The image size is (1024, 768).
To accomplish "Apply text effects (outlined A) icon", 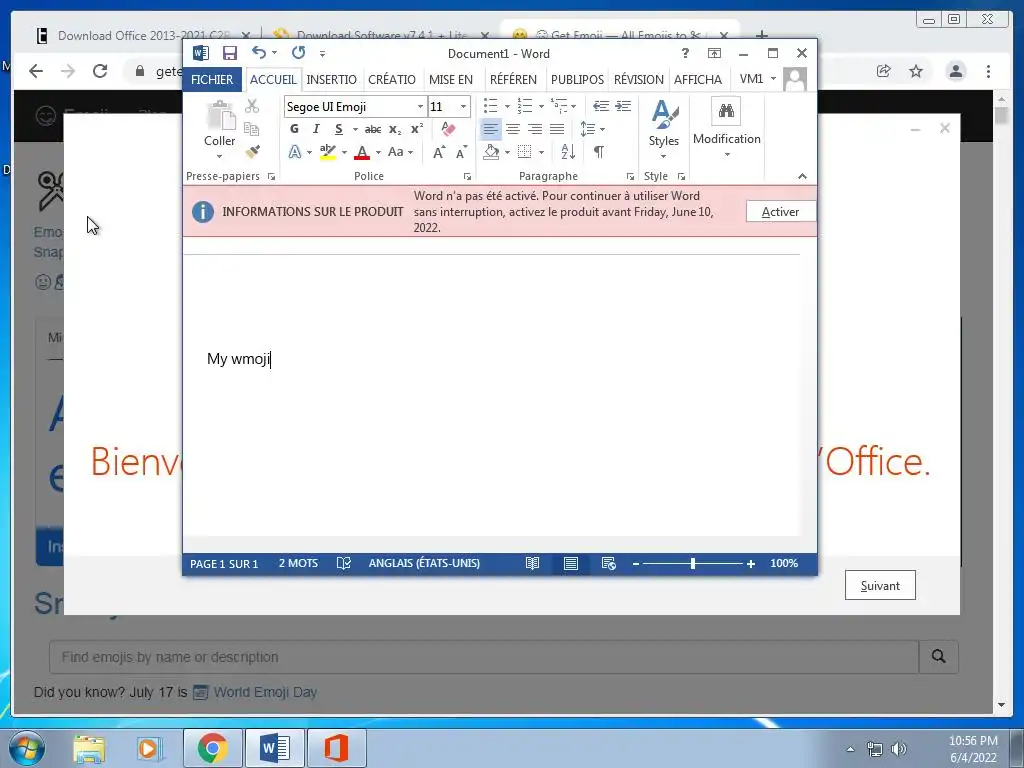I will 295,152.
